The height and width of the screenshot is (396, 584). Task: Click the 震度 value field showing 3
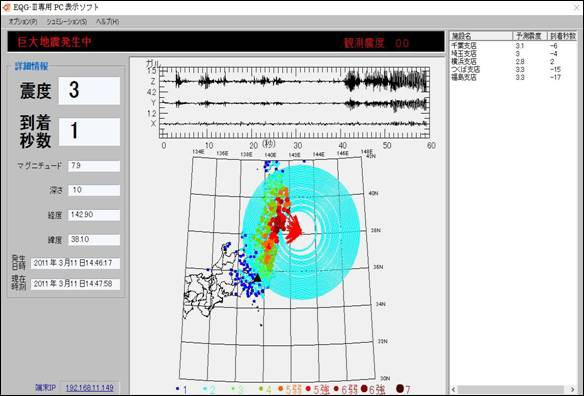pos(89,91)
